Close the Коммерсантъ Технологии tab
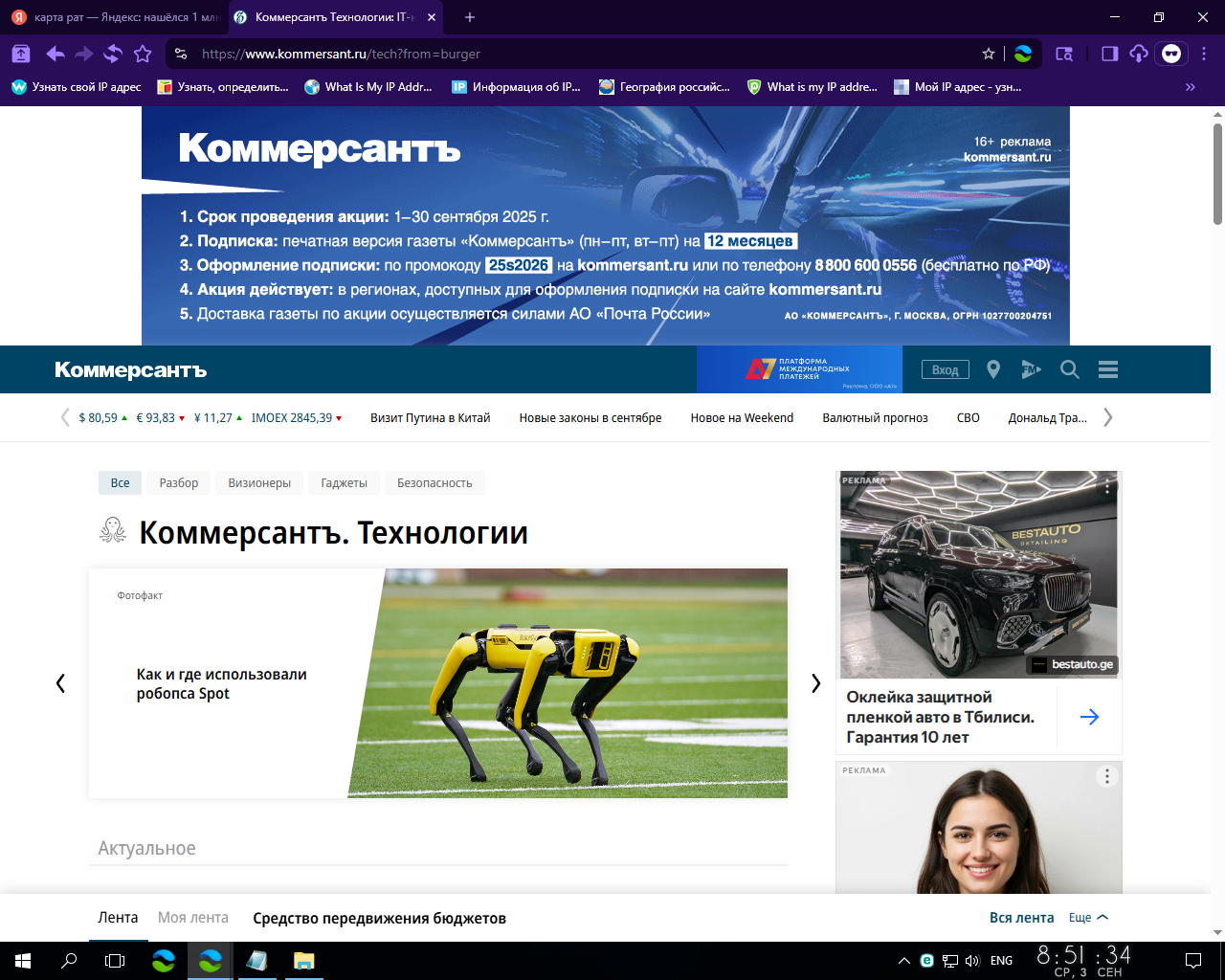Screen dimensions: 1225x980 432,17
